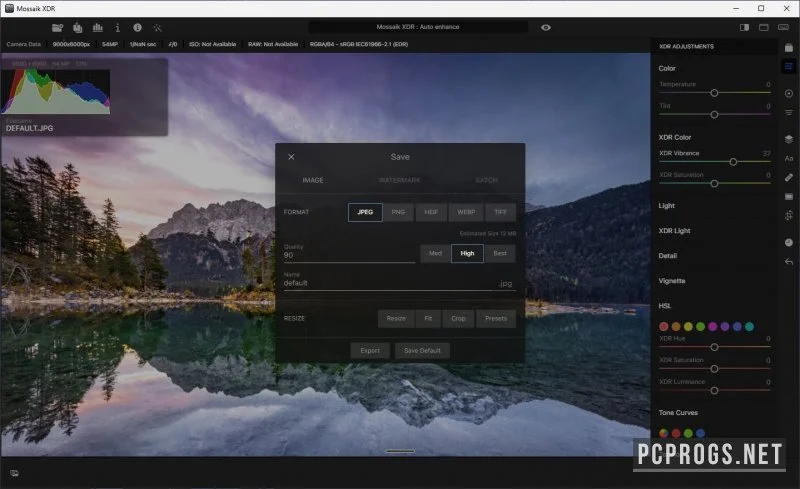Click the Tint slider handle

click(x=714, y=114)
